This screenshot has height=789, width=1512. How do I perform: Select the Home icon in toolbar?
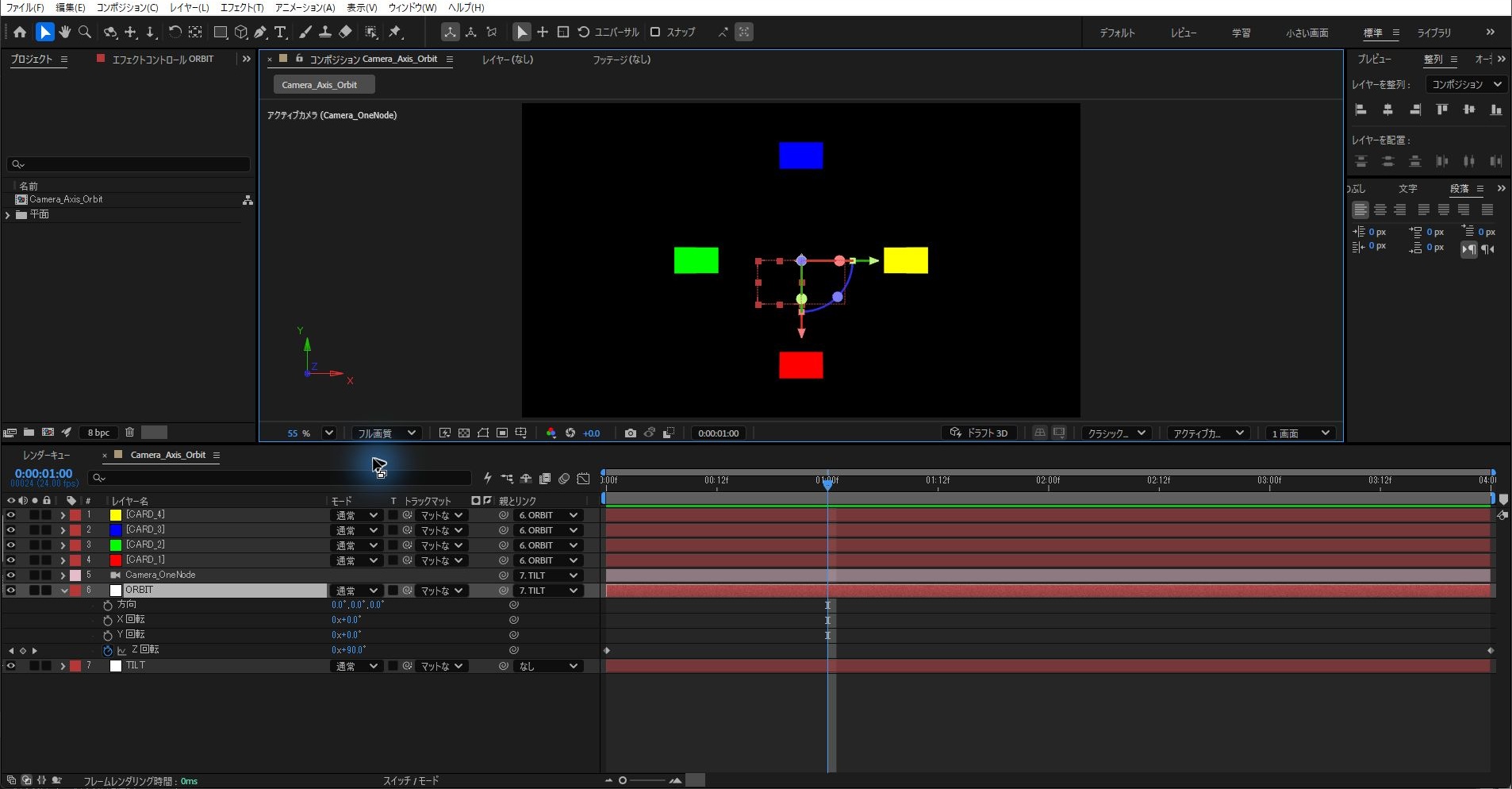click(20, 32)
